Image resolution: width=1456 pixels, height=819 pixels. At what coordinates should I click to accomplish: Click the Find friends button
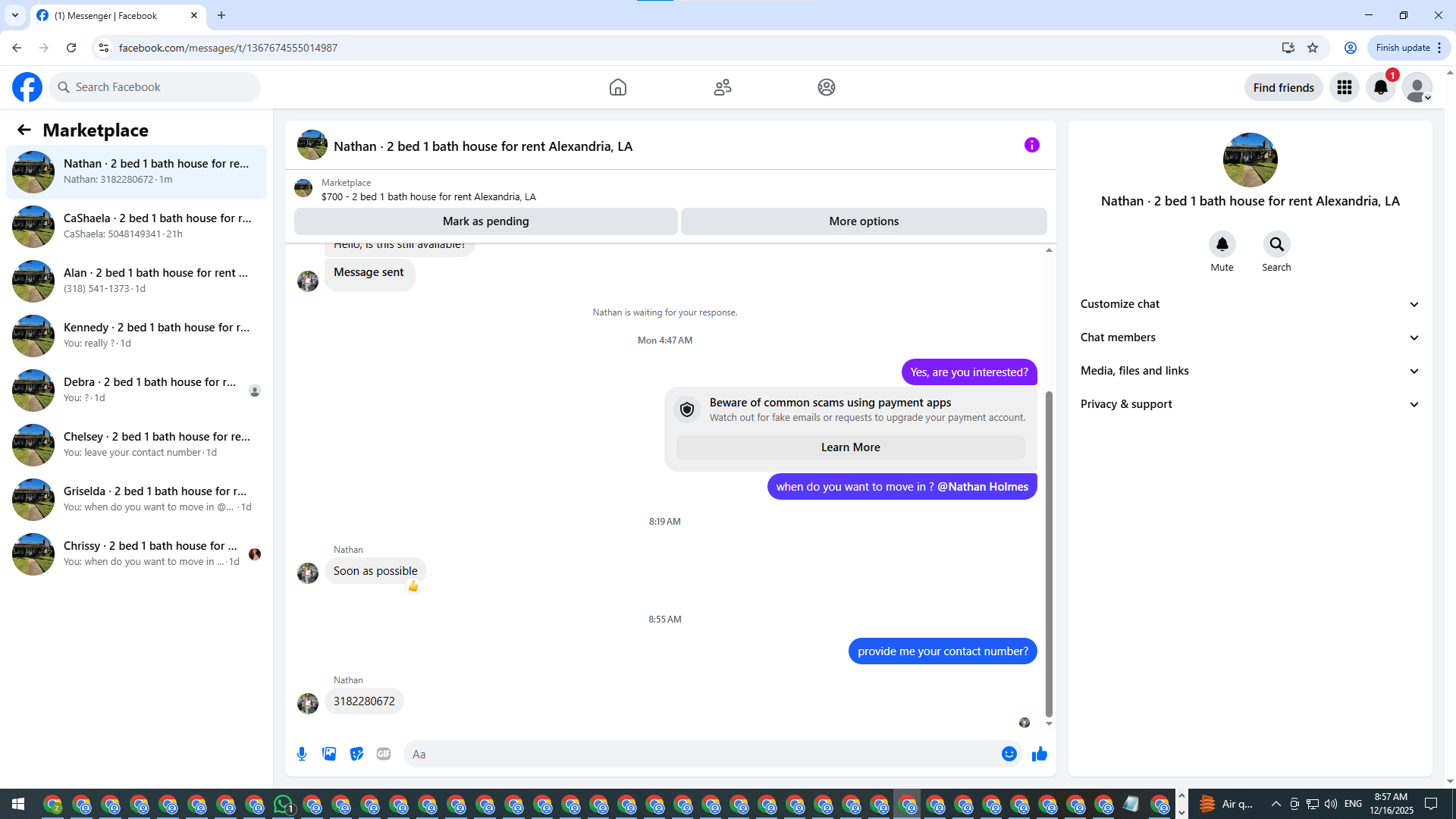point(1284,87)
